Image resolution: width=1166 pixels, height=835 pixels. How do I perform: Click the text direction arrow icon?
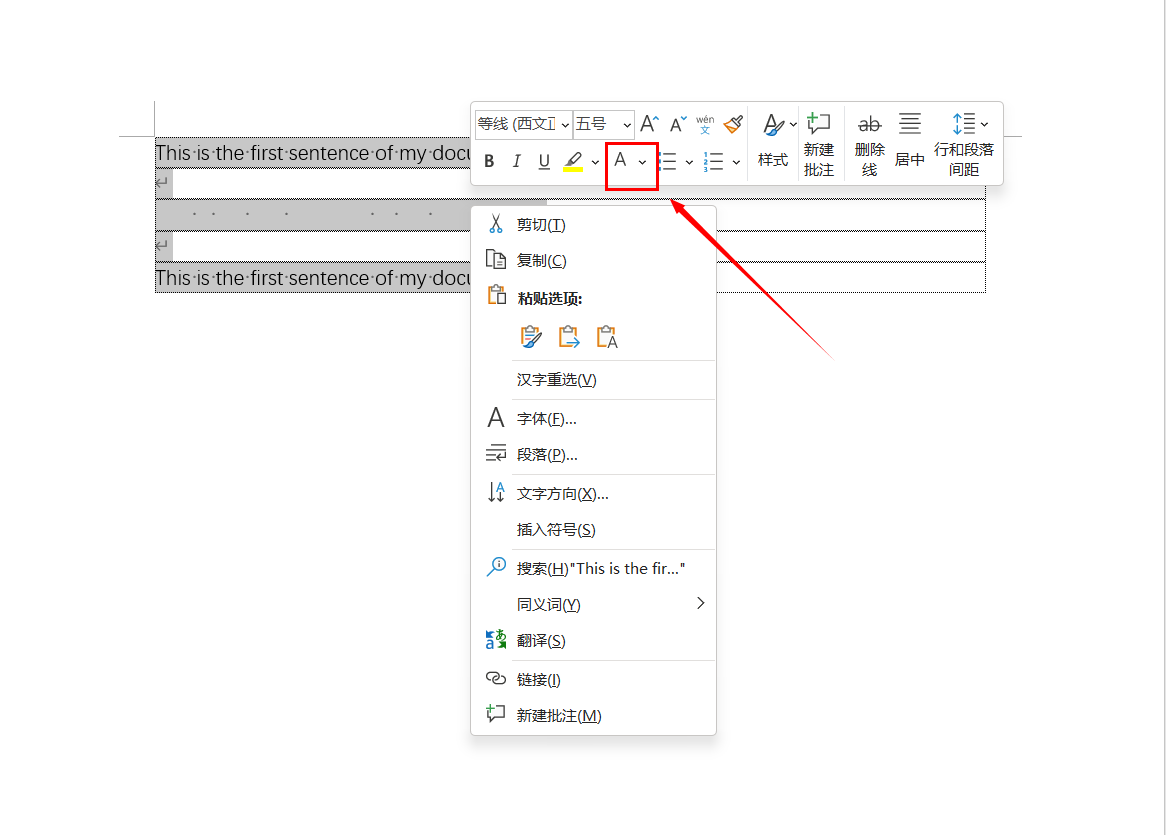[495, 491]
